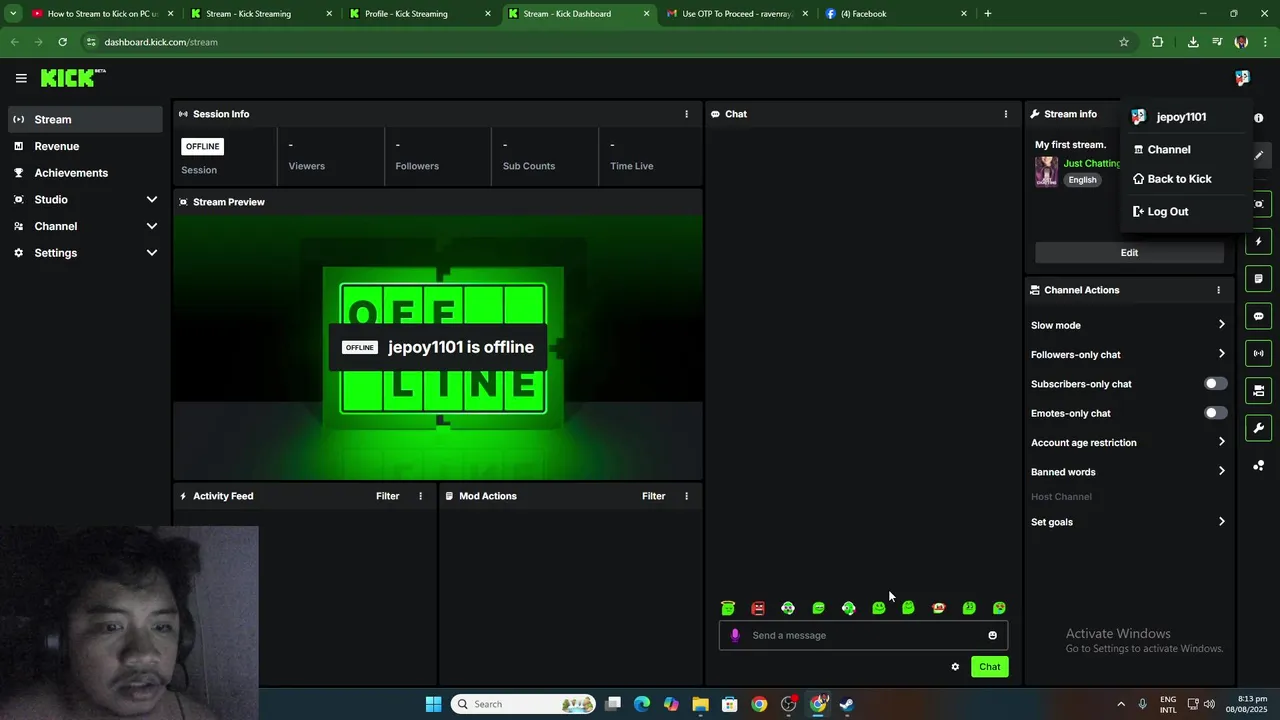The image size is (1280, 720).
Task: Open Banned words options arrow
Action: [x=1221, y=471]
